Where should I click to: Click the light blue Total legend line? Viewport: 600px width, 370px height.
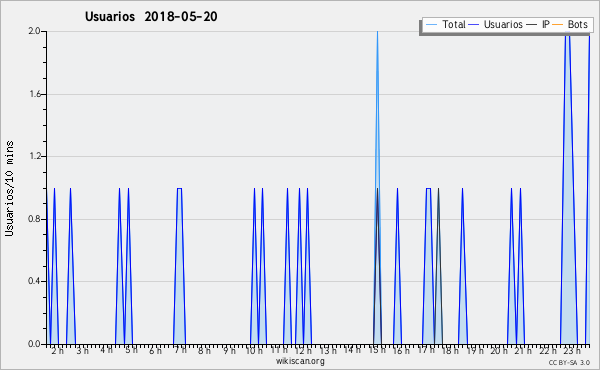point(431,25)
